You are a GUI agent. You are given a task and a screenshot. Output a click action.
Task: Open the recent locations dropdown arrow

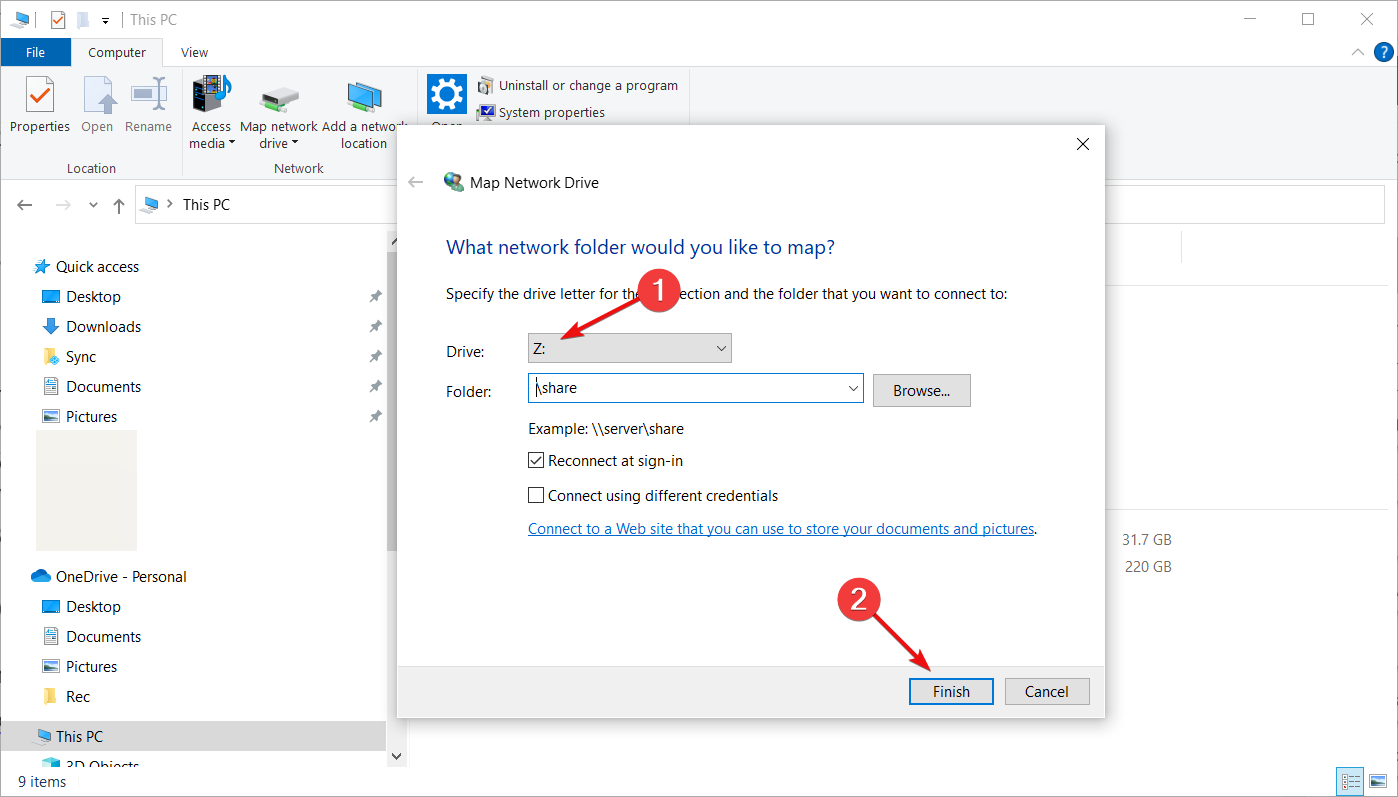[93, 205]
